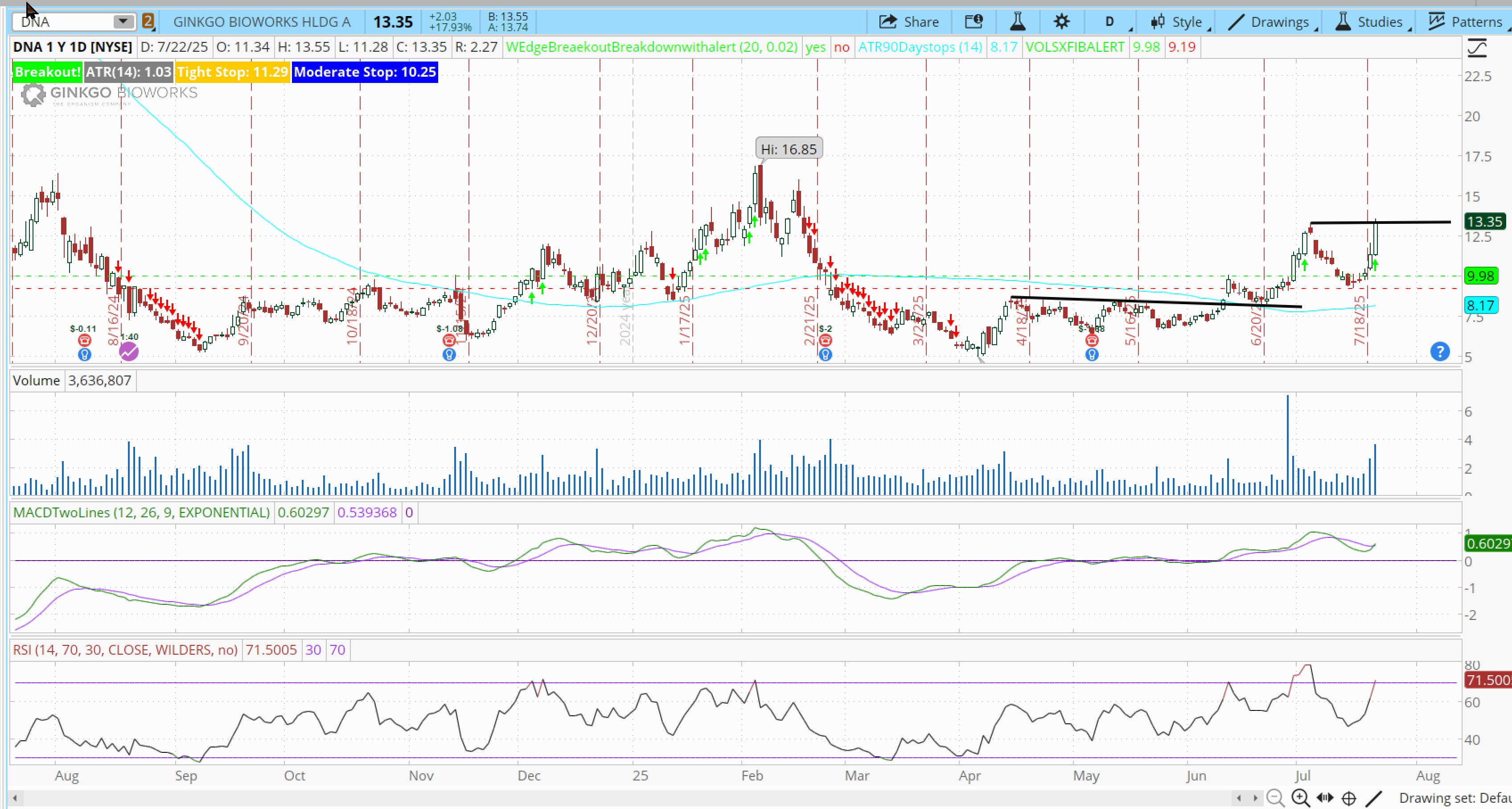1512x809 pixels.
Task: Click the MACDTwoLines study label
Action: (x=141, y=512)
